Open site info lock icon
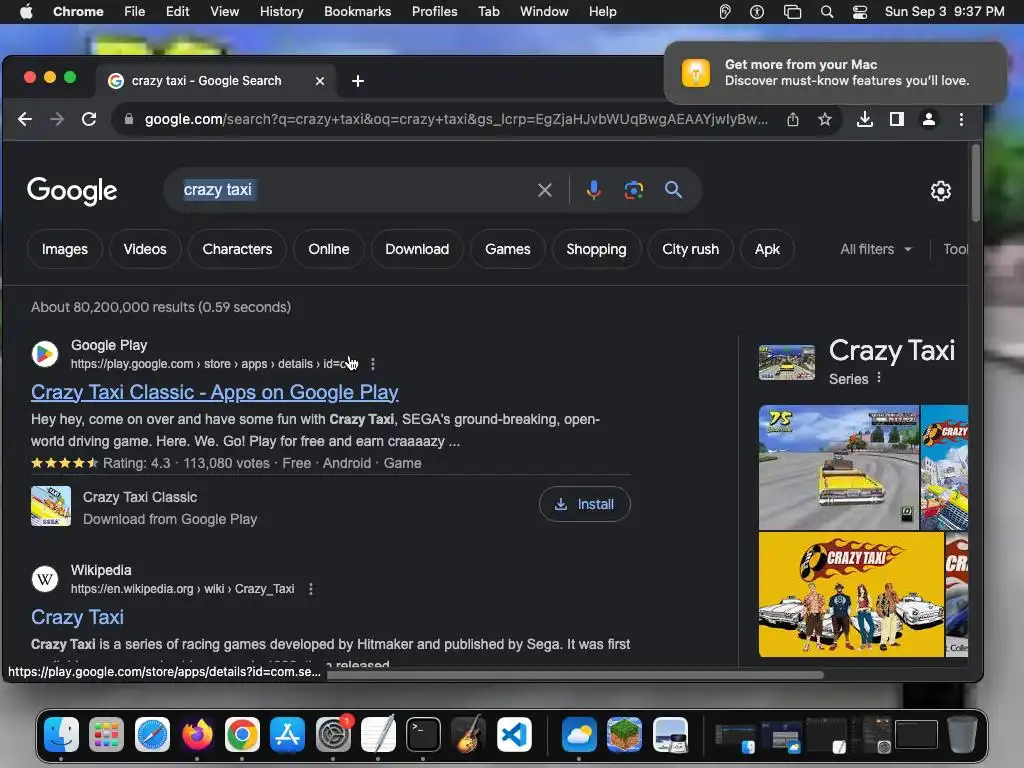 click(129, 119)
